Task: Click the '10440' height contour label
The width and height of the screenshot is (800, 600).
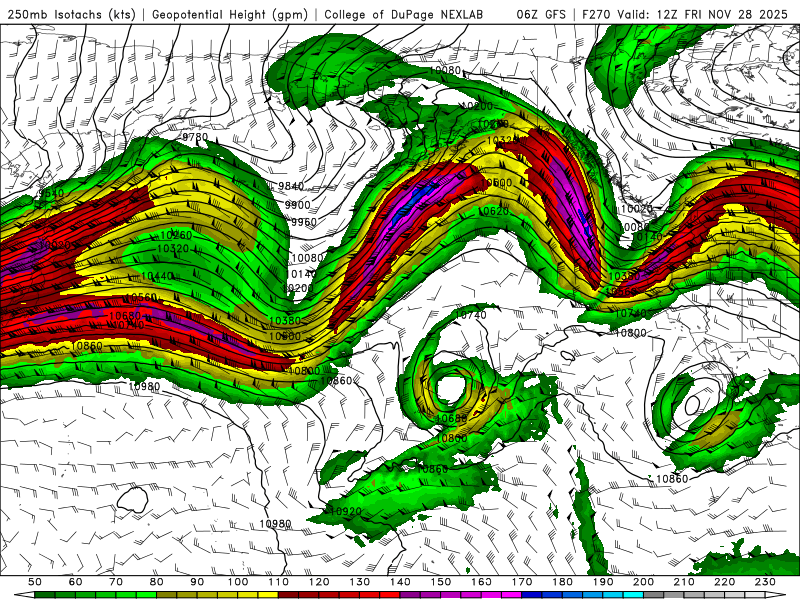Action: (x=157, y=276)
